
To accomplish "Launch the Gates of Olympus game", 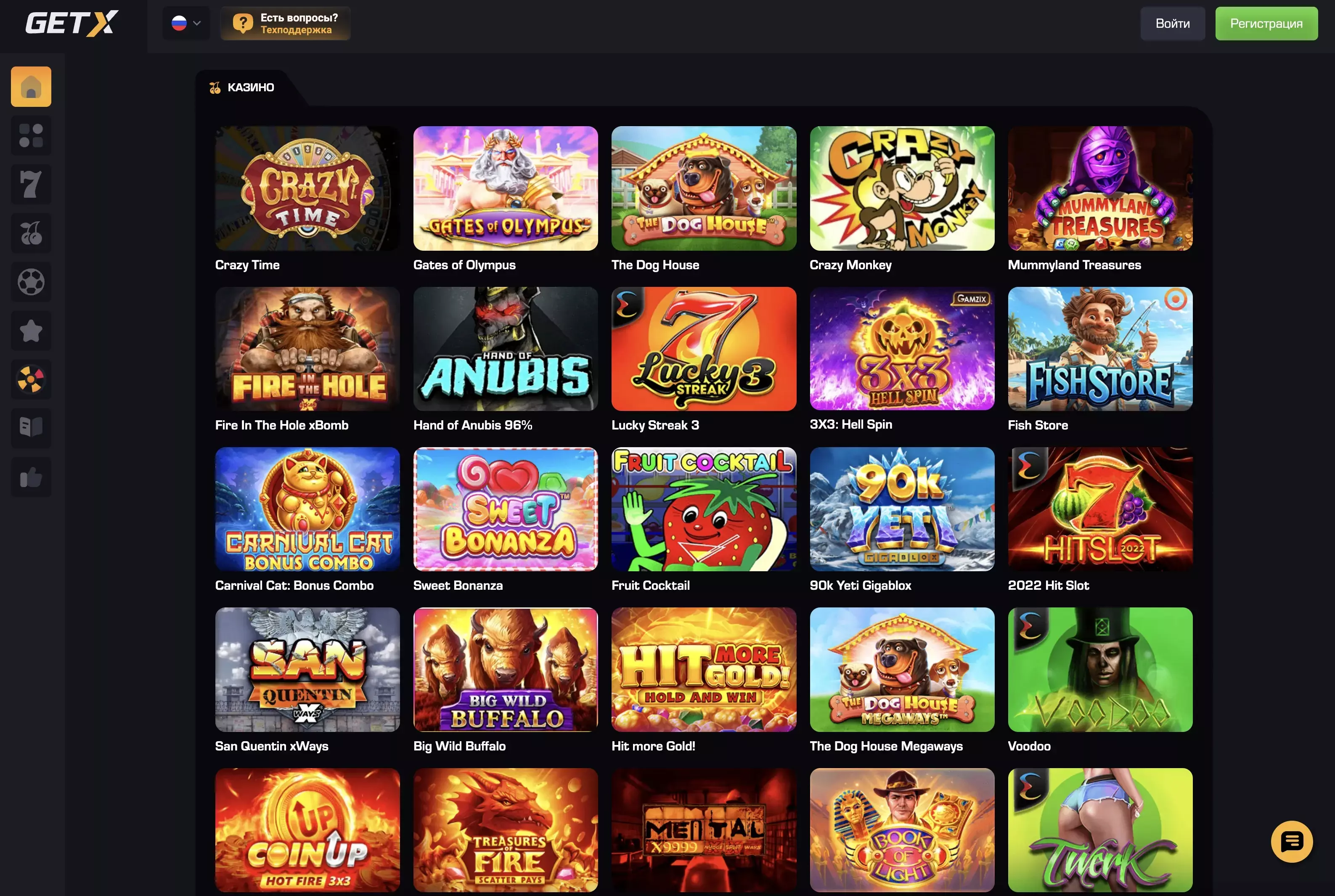I will pos(506,188).
